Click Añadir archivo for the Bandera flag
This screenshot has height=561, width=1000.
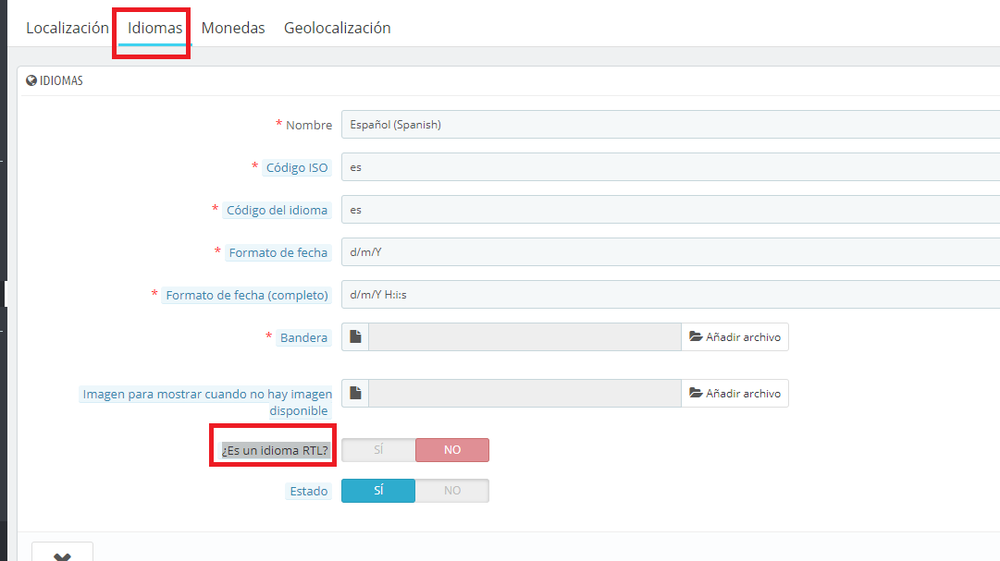click(735, 338)
